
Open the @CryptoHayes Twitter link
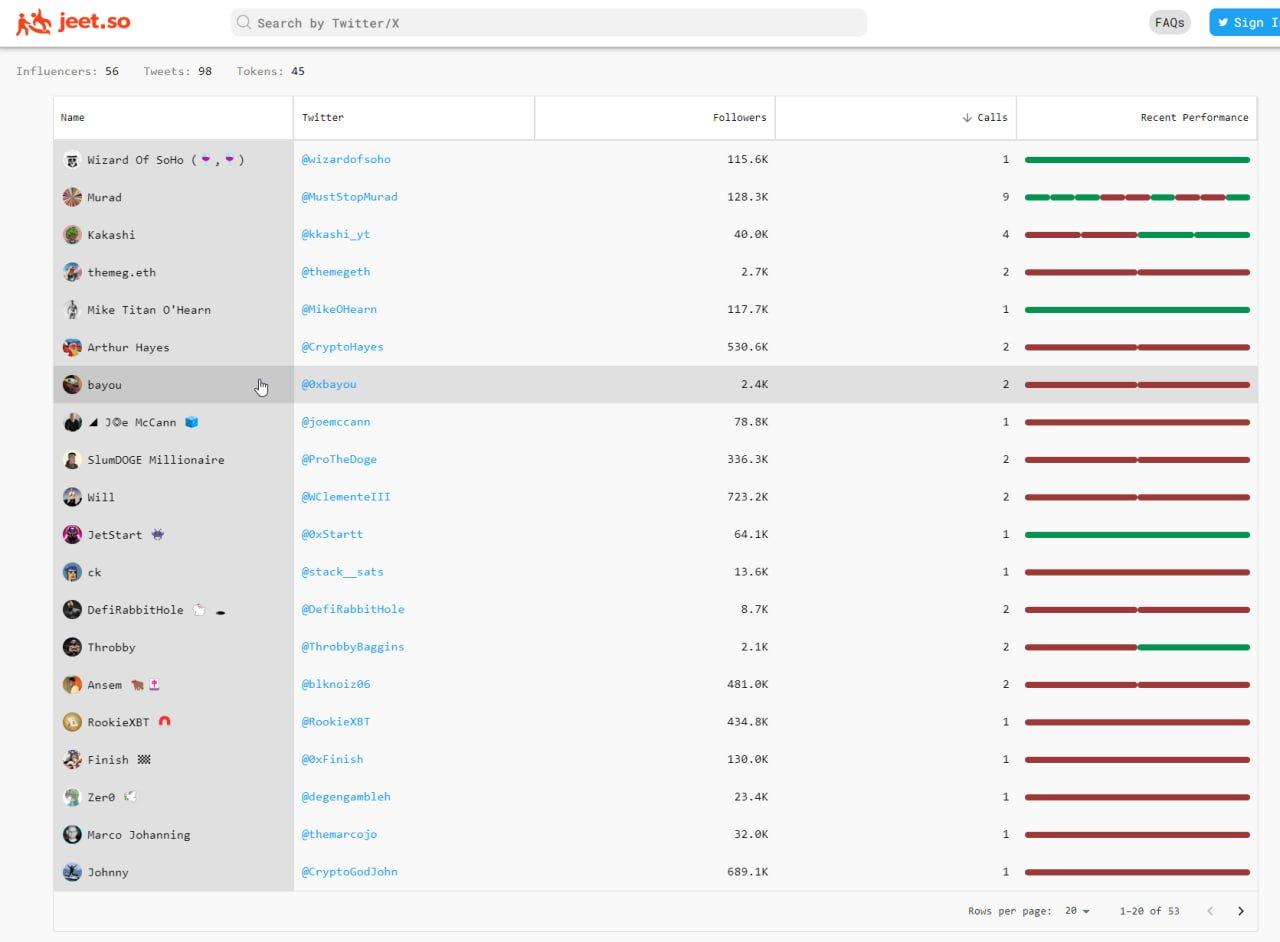pyautogui.click(x=343, y=347)
